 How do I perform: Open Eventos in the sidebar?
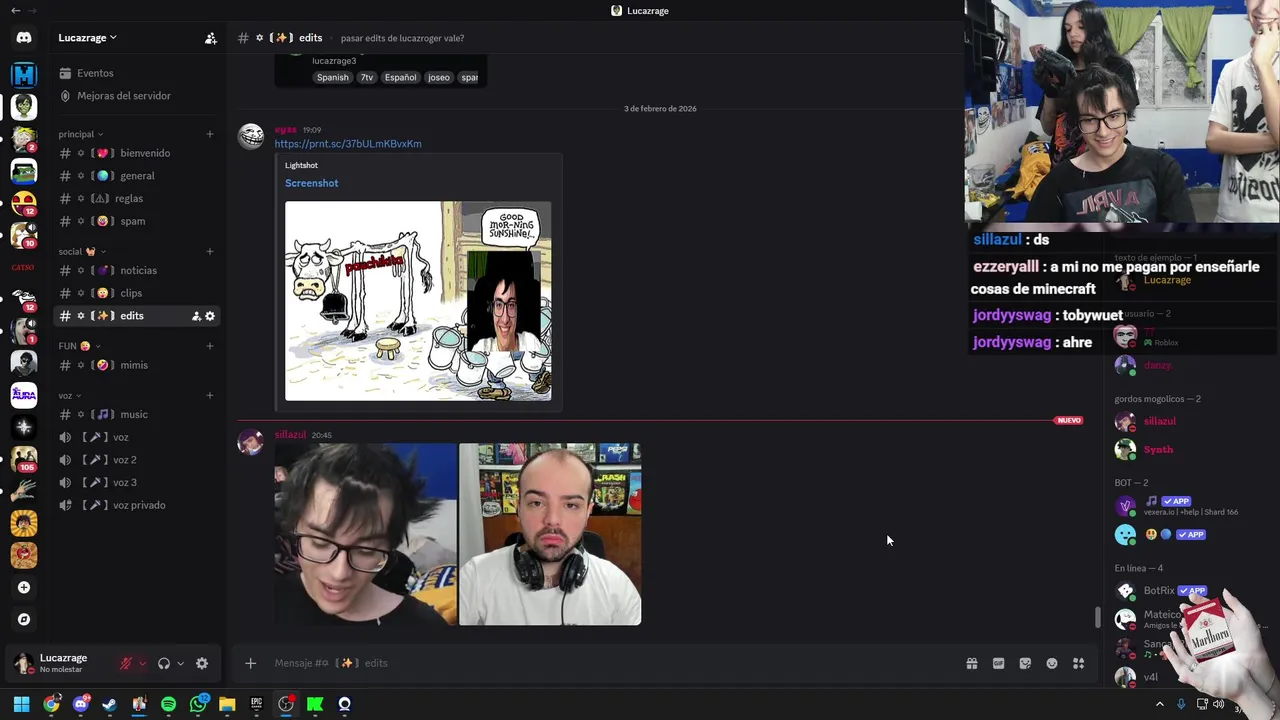(x=95, y=73)
